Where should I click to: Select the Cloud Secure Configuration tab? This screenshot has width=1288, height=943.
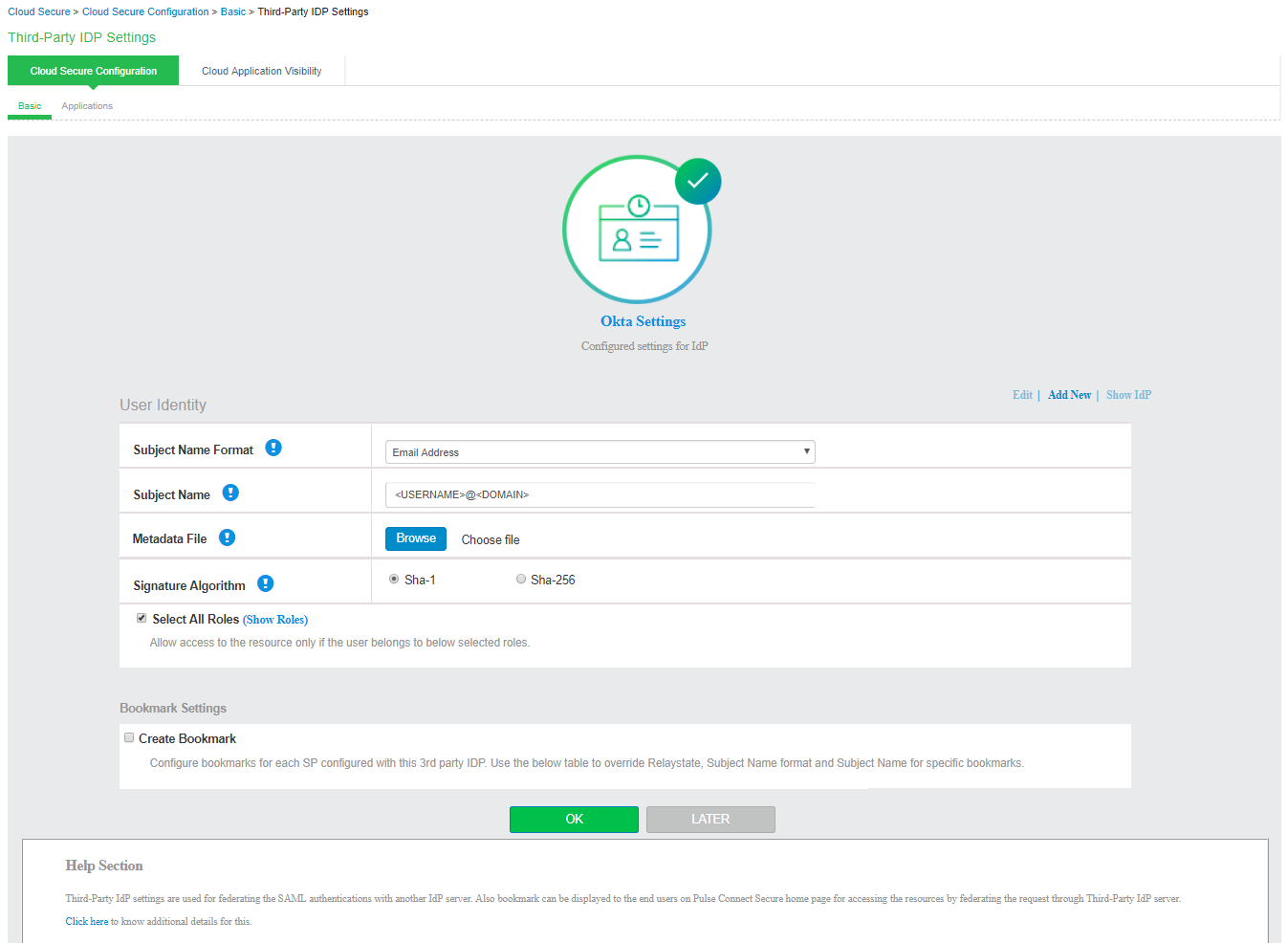click(x=93, y=71)
